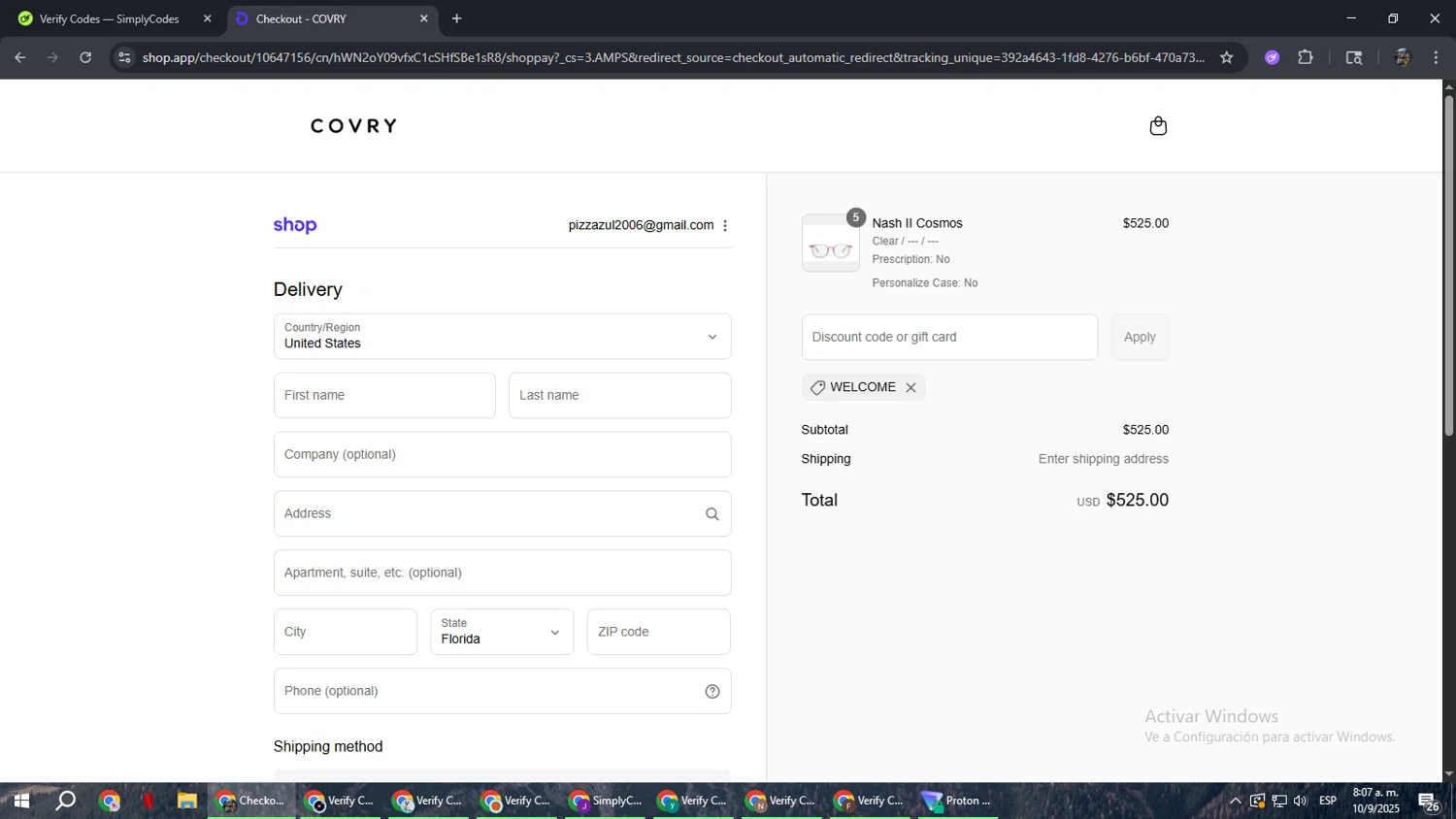Image resolution: width=1456 pixels, height=819 pixels.
Task: Click the WELCOME discount tag icon
Action: 818,387
